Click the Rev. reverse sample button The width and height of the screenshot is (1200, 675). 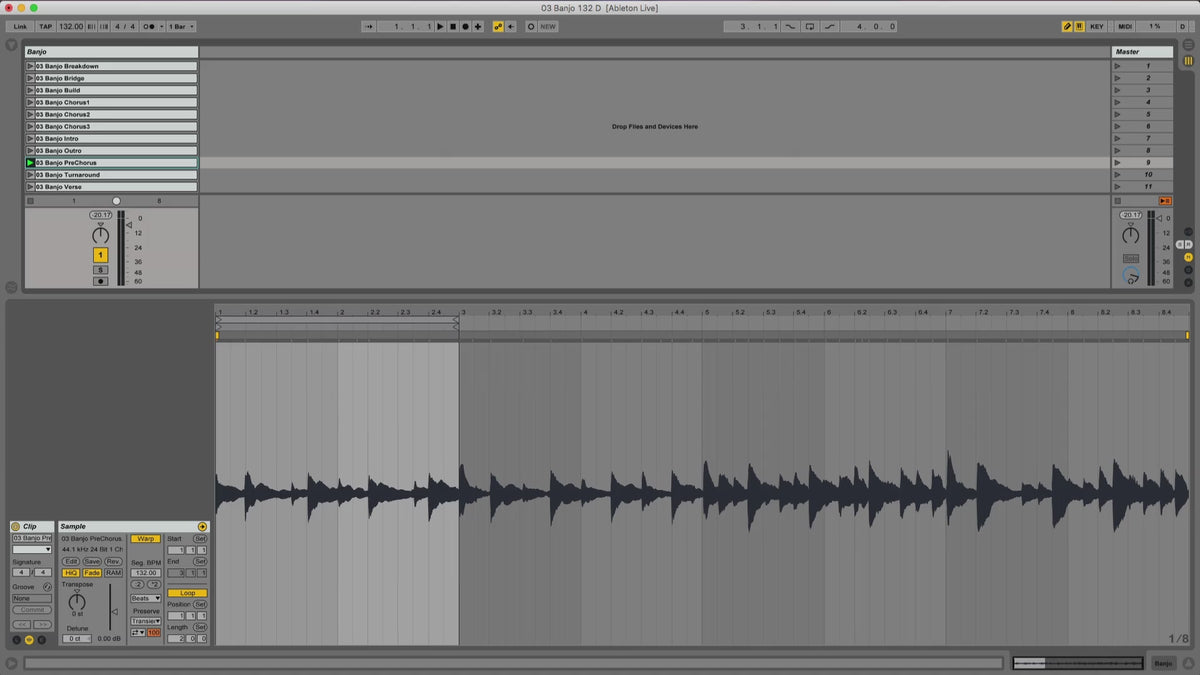coord(113,561)
